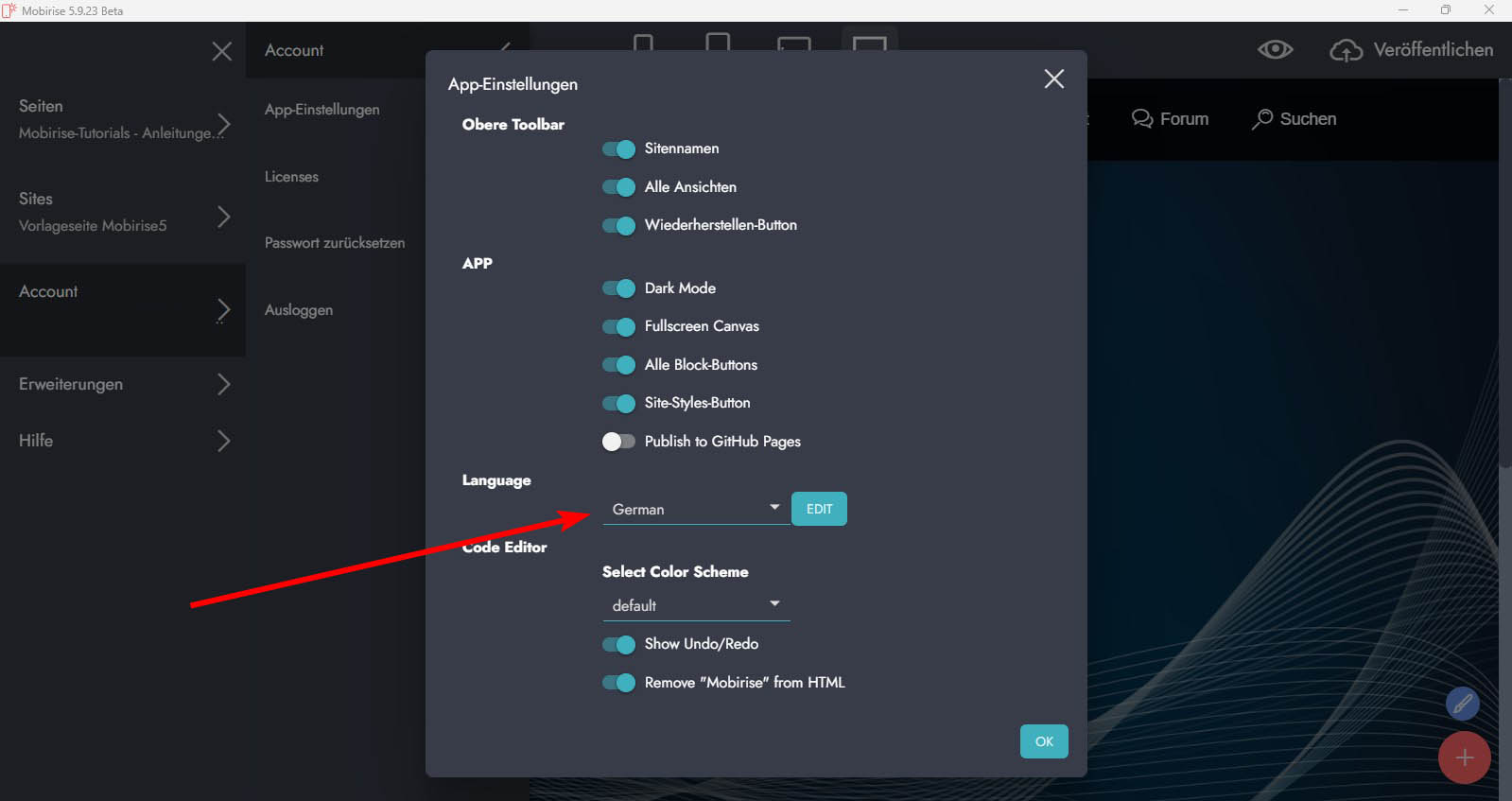Close the App-Einstellungen dialog with X
1512x801 pixels.
(x=1053, y=78)
